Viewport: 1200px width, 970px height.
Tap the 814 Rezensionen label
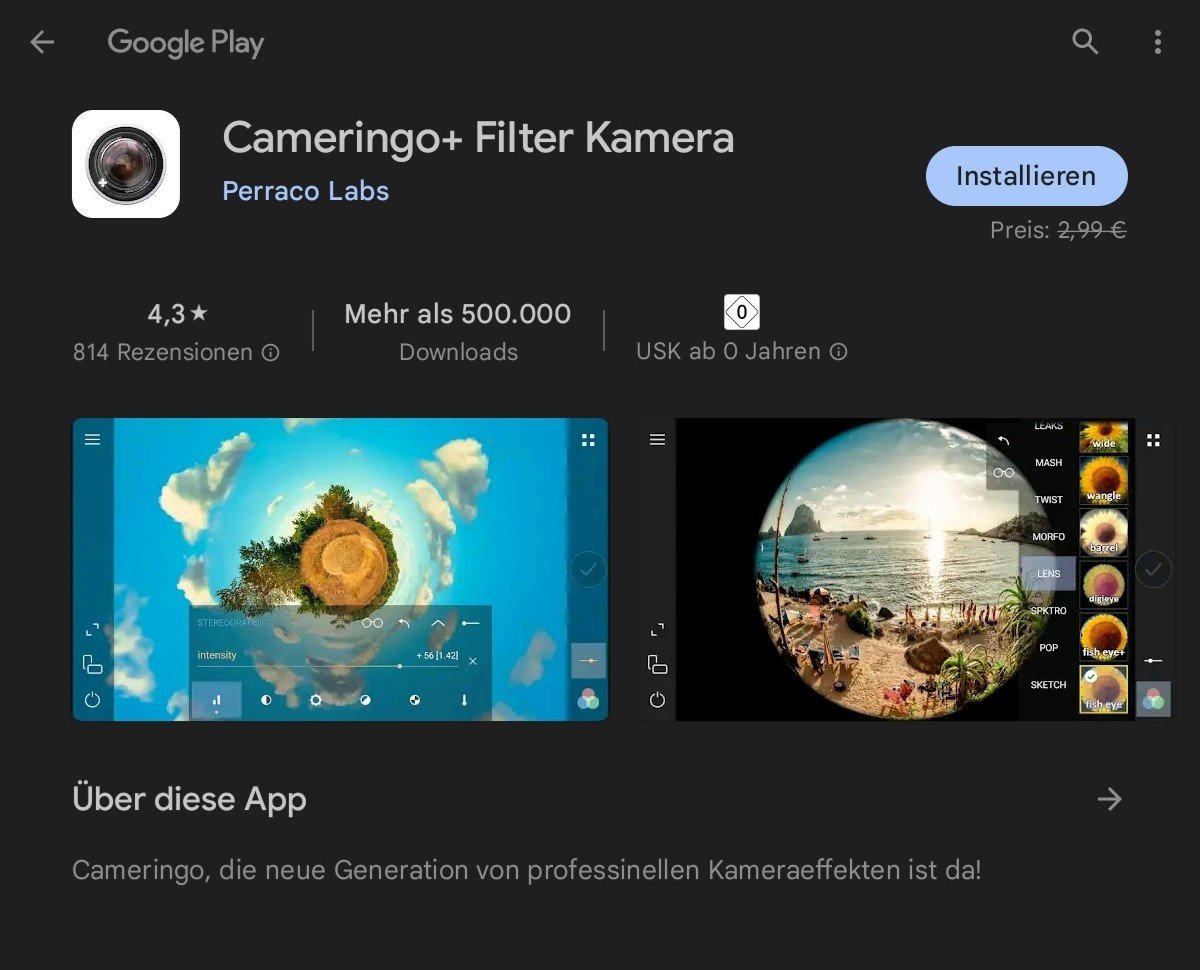pyautogui.click(x=163, y=352)
